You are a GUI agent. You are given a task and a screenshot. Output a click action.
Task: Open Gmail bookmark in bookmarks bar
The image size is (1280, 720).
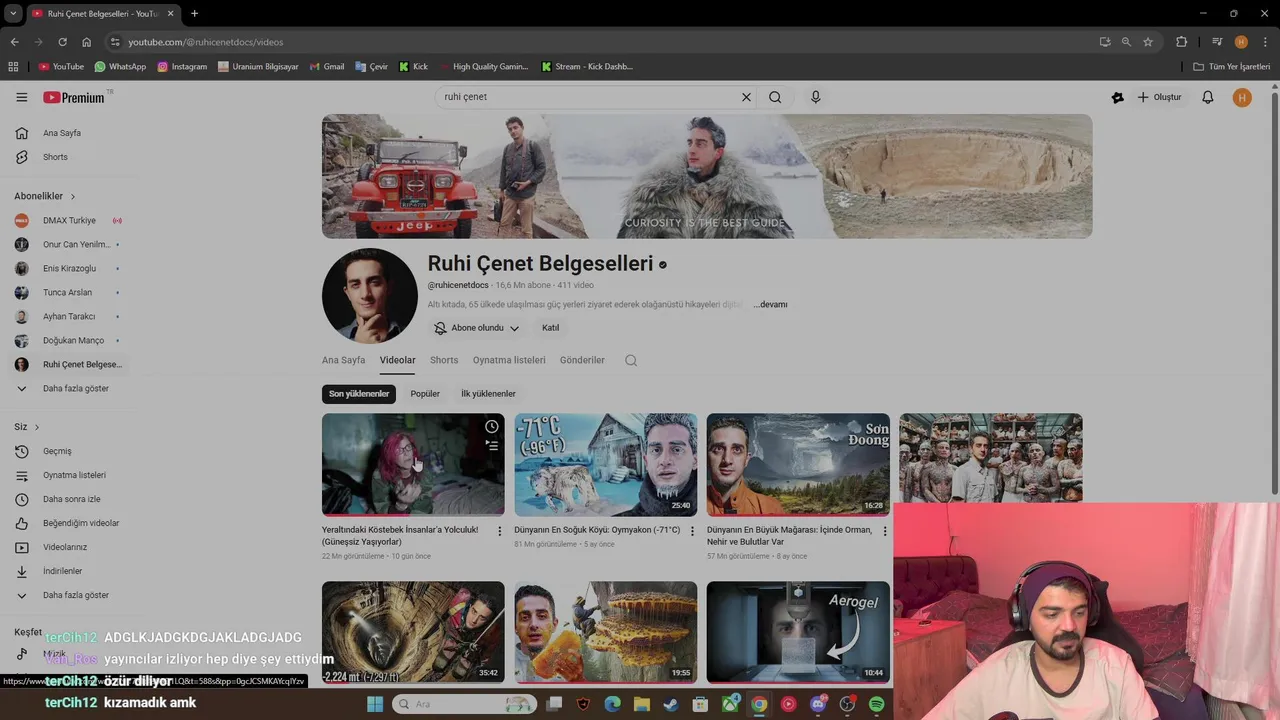click(x=327, y=67)
